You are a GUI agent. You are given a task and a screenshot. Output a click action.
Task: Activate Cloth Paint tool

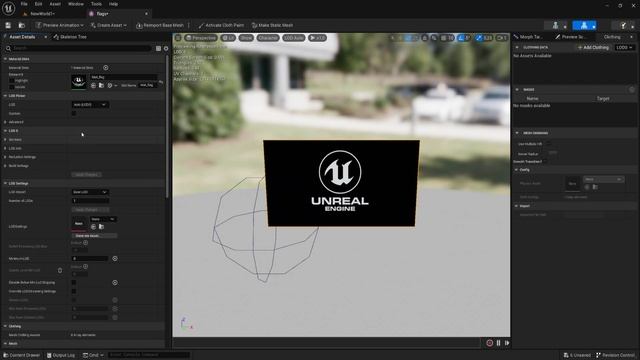click(x=221, y=25)
